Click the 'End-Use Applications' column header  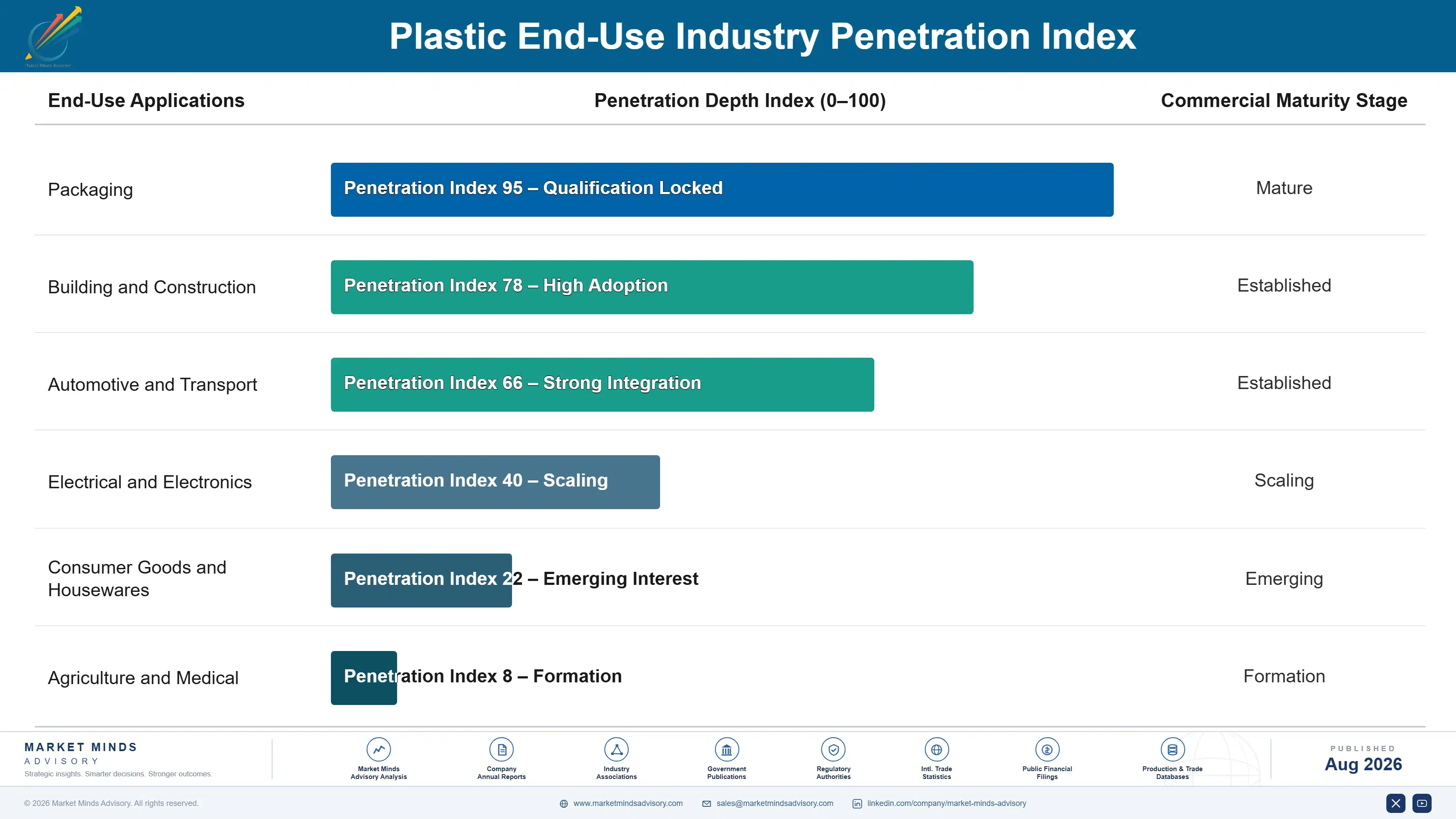click(x=146, y=101)
